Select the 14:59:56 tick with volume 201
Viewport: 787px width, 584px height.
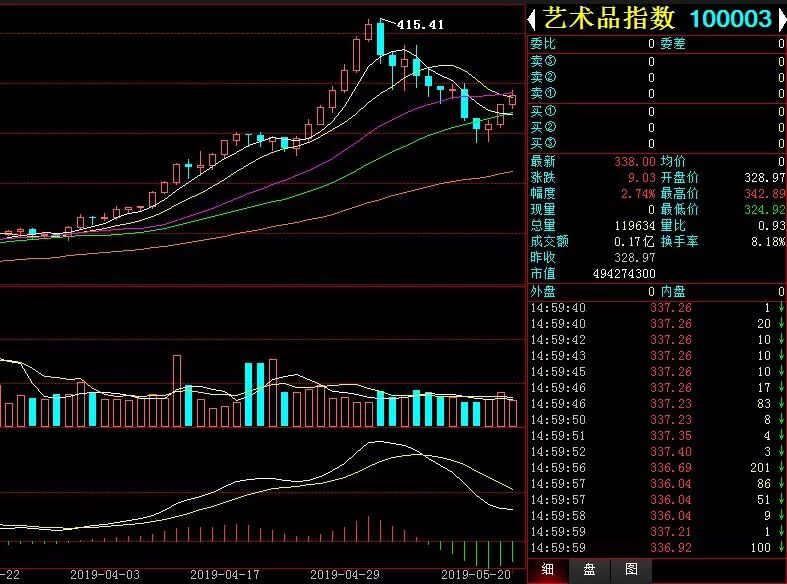pyautogui.click(x=657, y=468)
